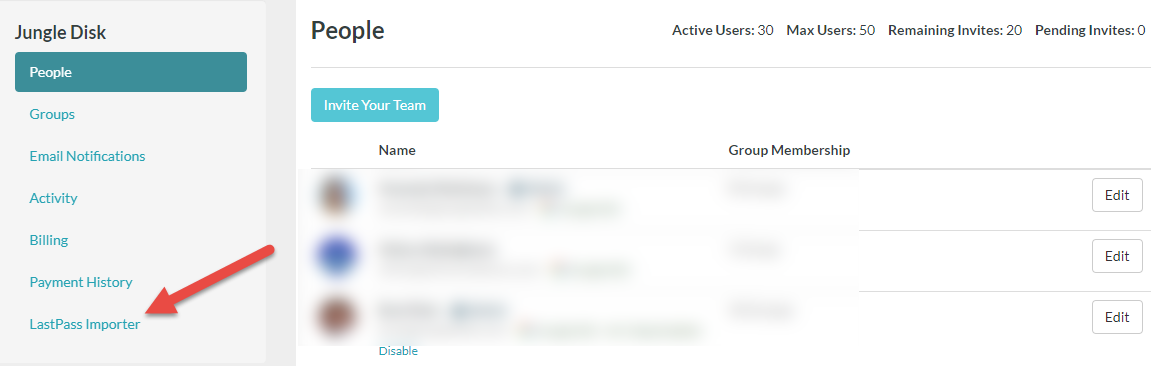Open the Billing page
1165x366 pixels.
click(x=48, y=240)
